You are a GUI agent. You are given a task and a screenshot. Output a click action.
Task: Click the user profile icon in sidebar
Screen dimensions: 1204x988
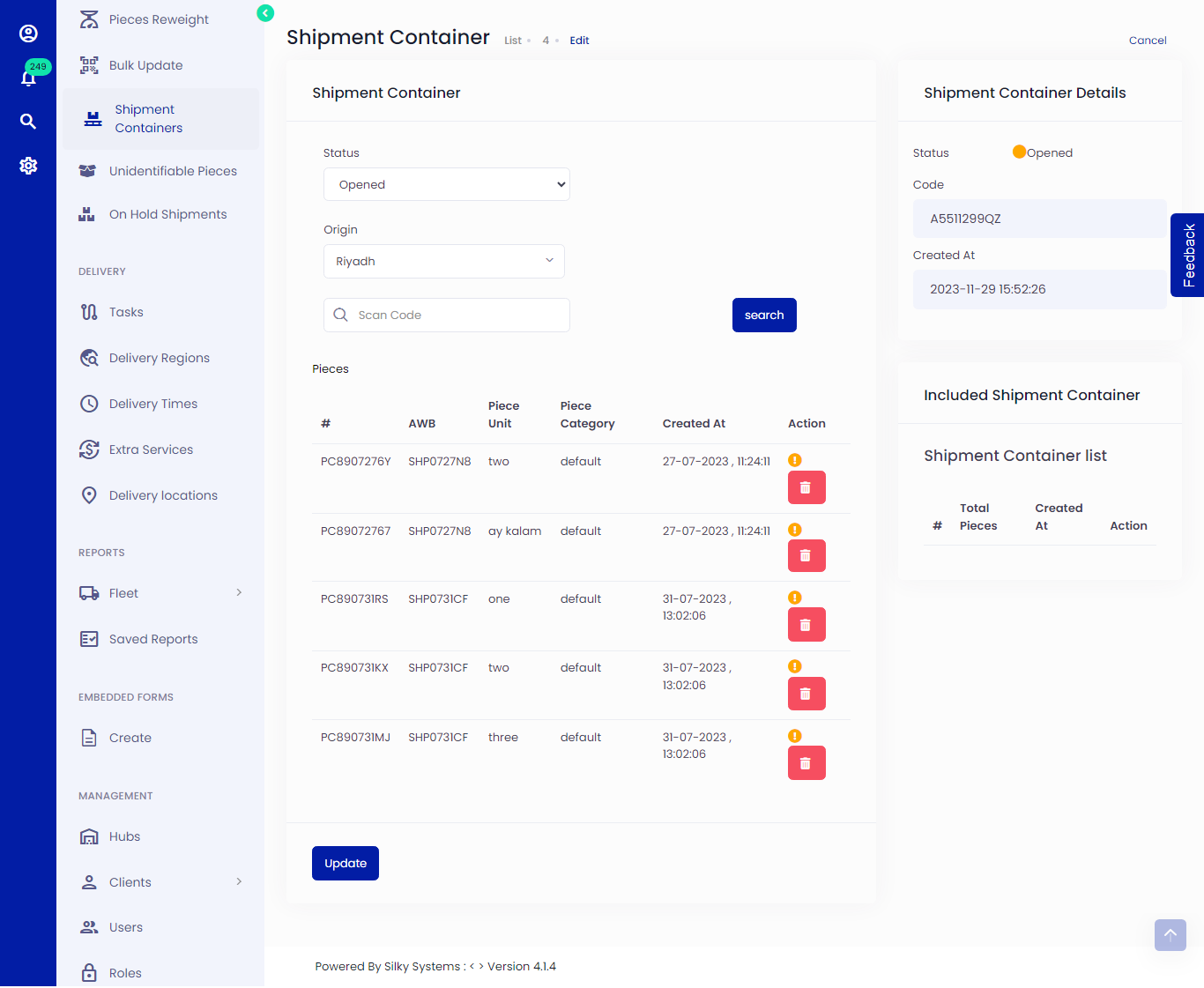(28, 33)
